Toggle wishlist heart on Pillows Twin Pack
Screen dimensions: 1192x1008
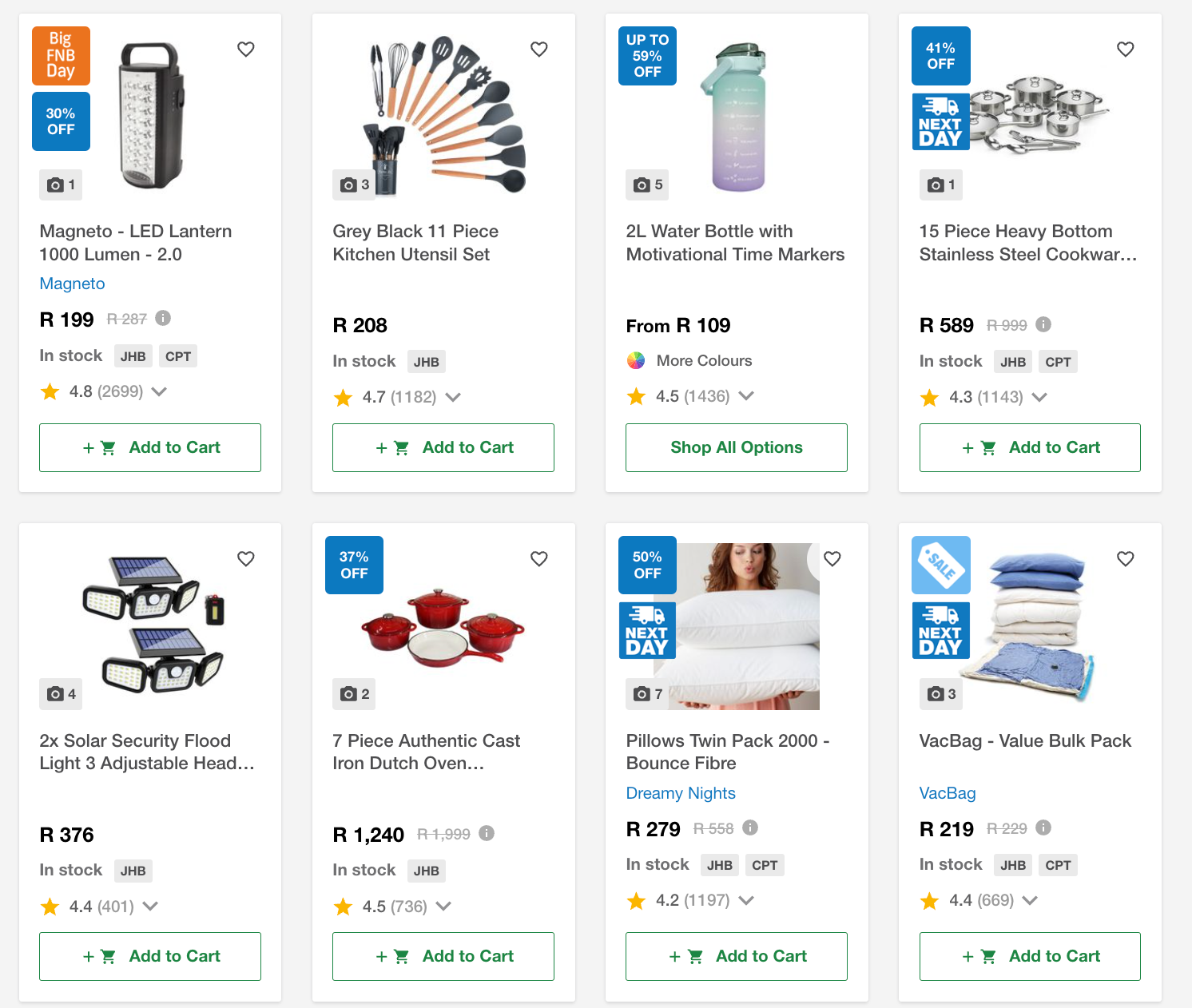pos(832,559)
